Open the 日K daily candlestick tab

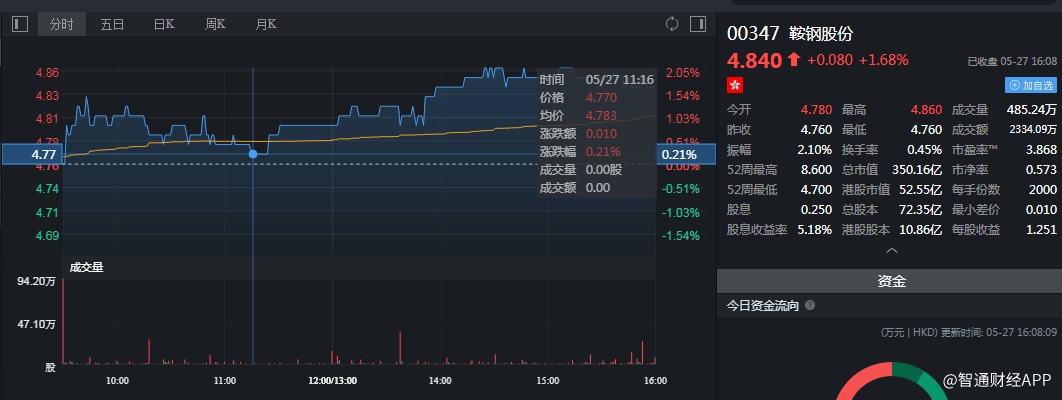pos(163,24)
